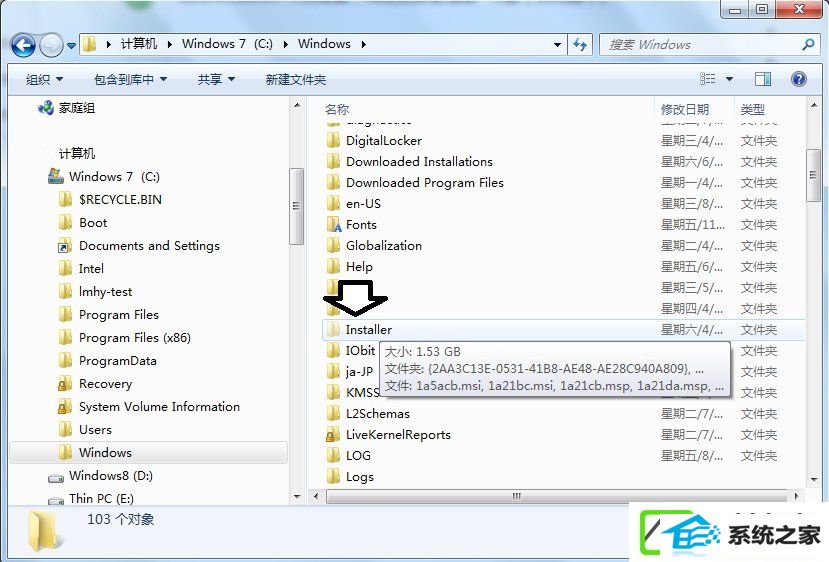The image size is (829, 562).
Task: Click the Globalization folder icon
Action: point(333,246)
